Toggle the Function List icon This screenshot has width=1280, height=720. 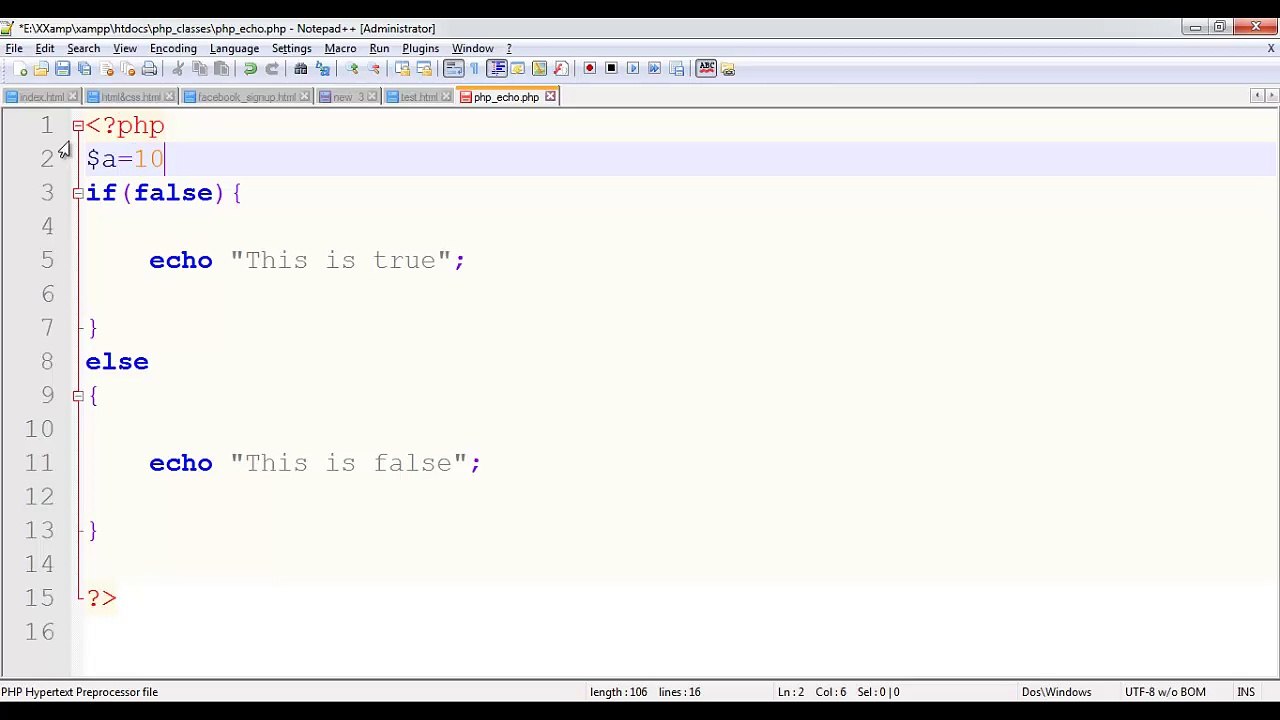click(561, 69)
